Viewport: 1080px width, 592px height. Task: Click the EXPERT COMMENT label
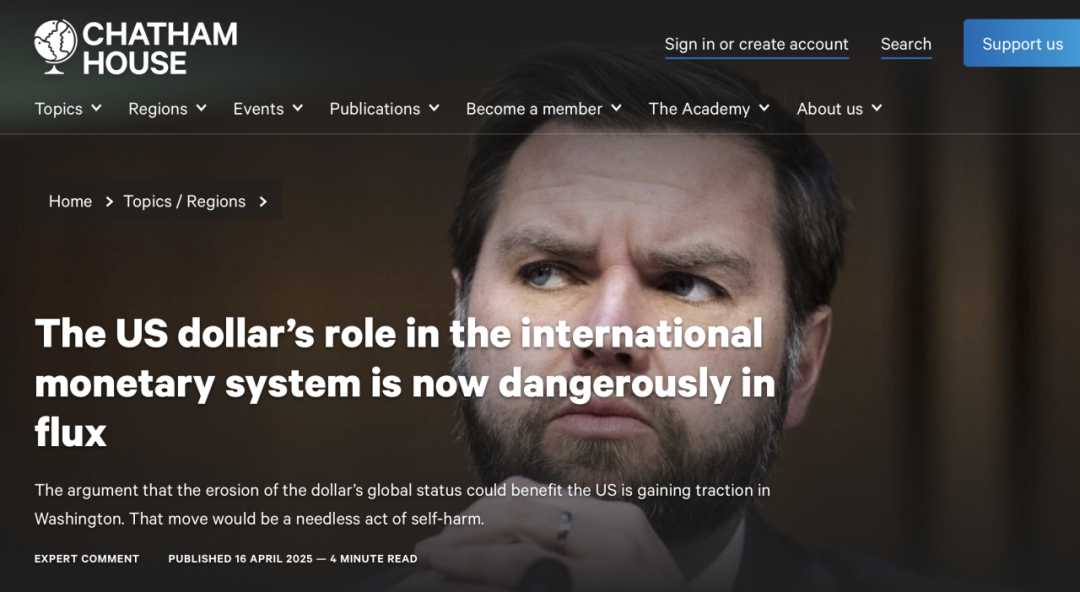pos(87,559)
